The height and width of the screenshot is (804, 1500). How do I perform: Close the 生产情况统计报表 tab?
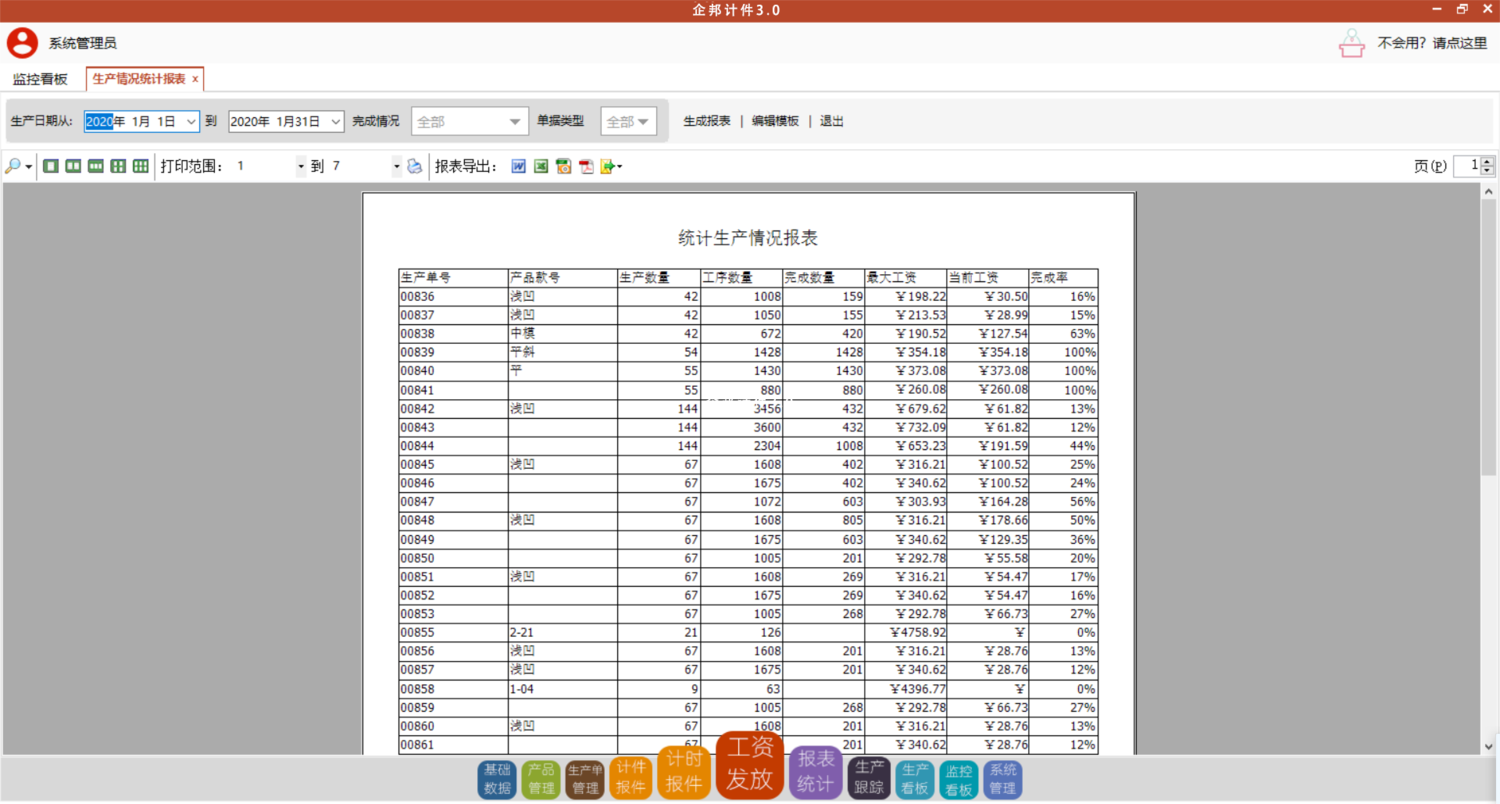coord(195,79)
